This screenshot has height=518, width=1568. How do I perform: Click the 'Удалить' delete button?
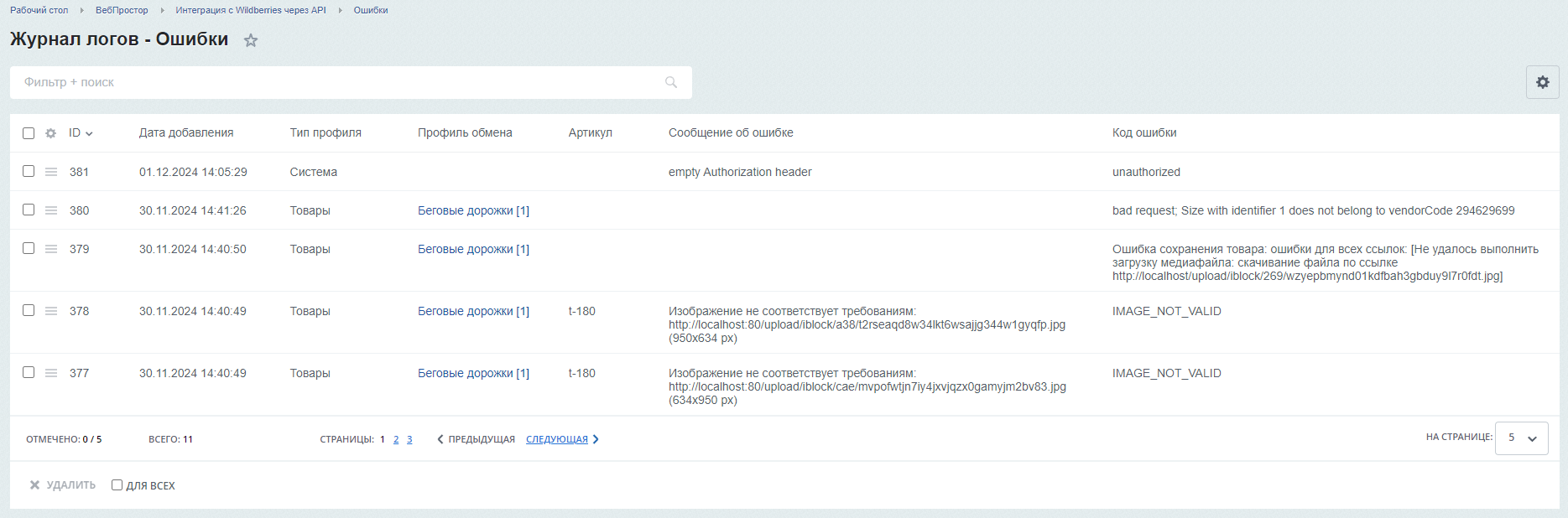[x=63, y=485]
